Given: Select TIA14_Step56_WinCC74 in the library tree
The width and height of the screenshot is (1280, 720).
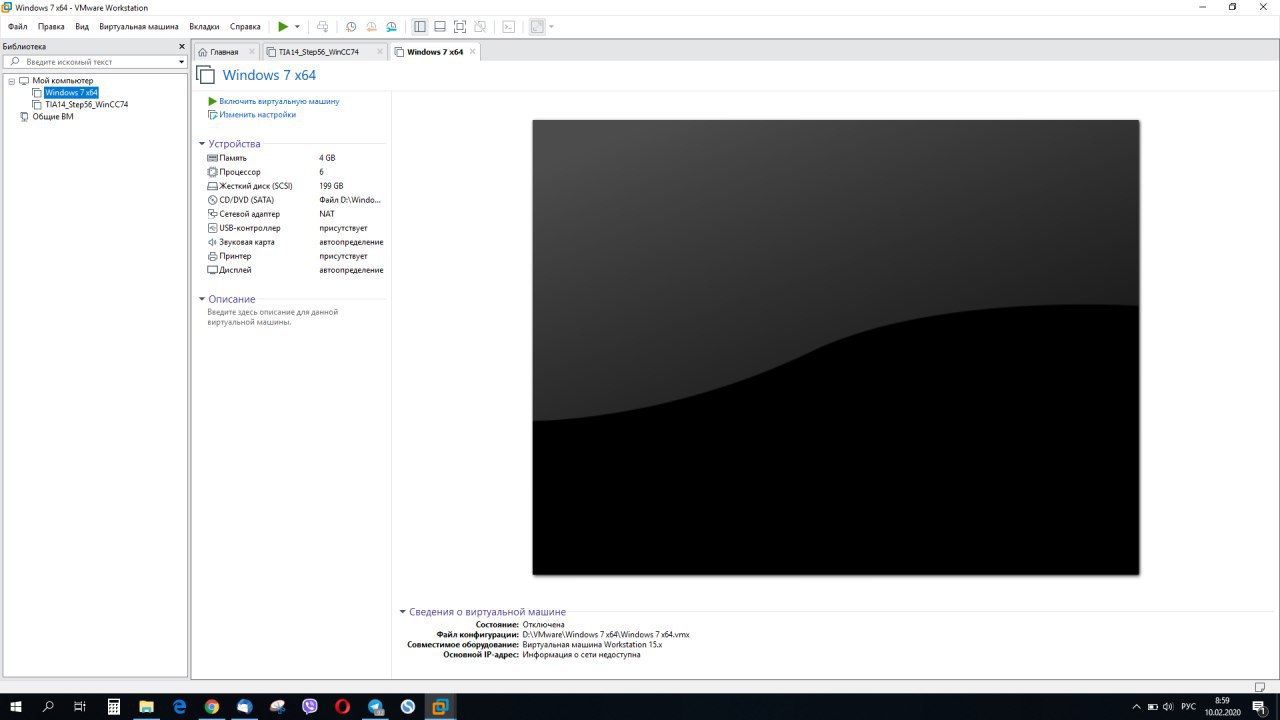Looking at the screenshot, I should pyautogui.click(x=86, y=104).
